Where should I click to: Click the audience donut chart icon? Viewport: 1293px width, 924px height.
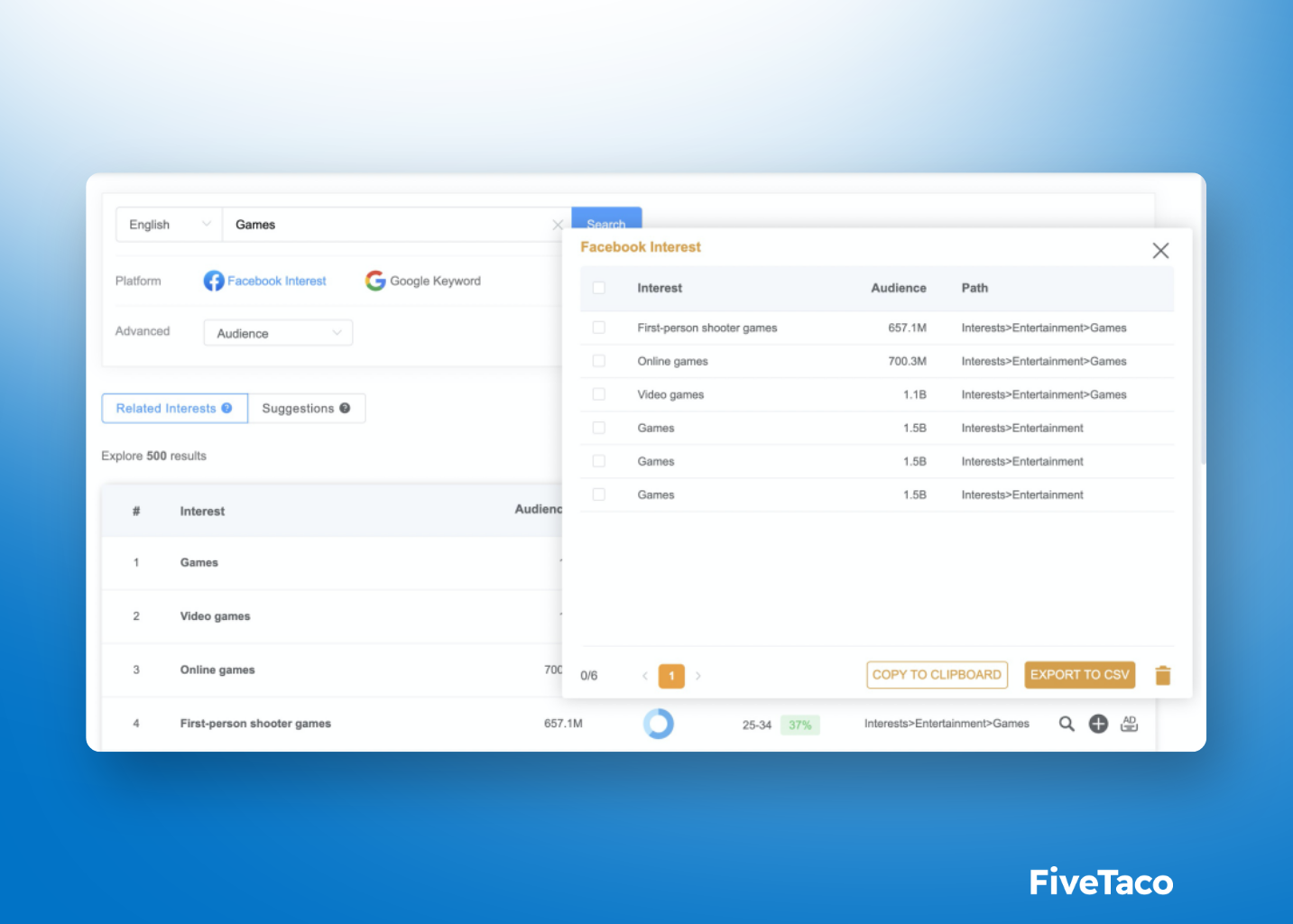pyautogui.click(x=659, y=724)
